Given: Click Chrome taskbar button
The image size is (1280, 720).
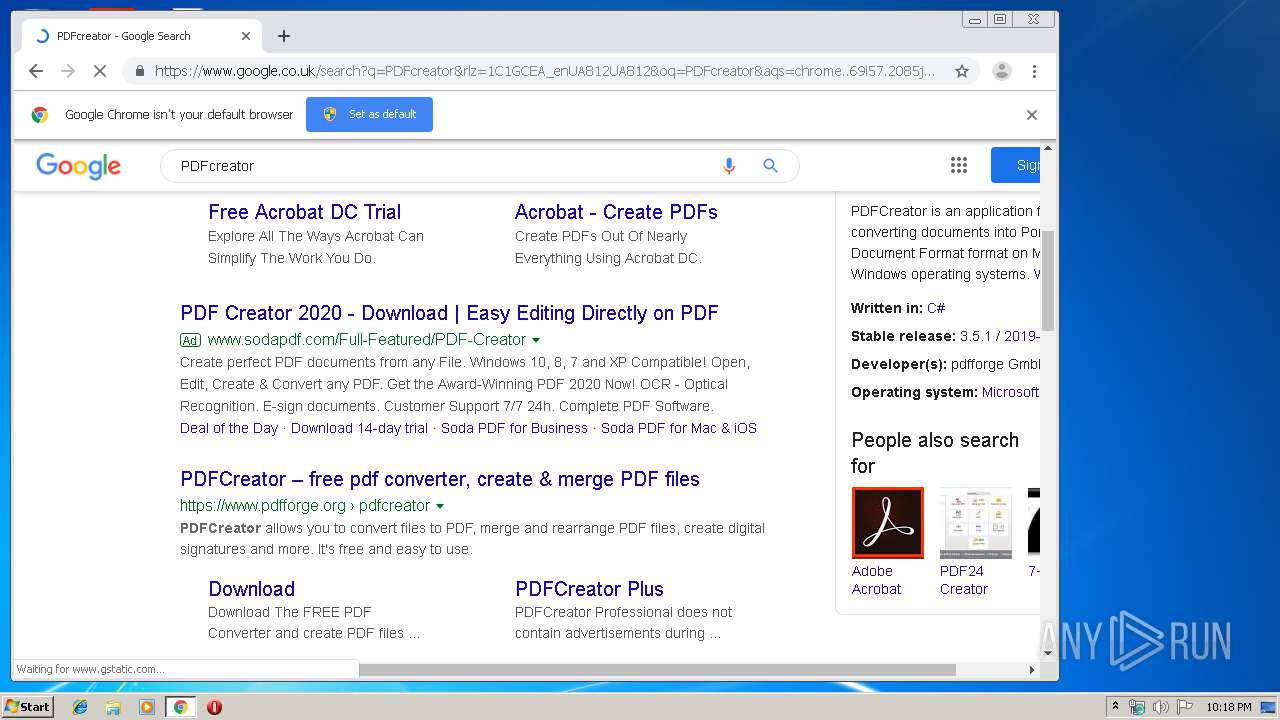Looking at the screenshot, I should 180,707.
